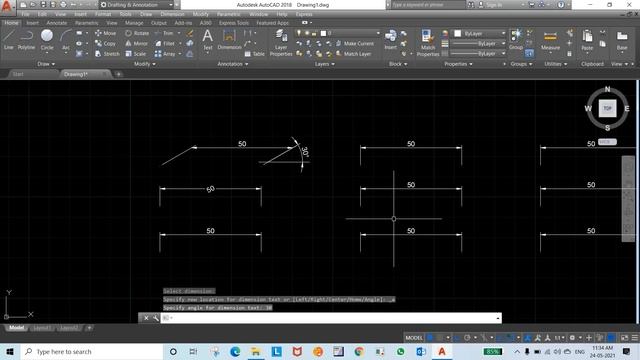Open the Dimension menu

[x=172, y=14]
